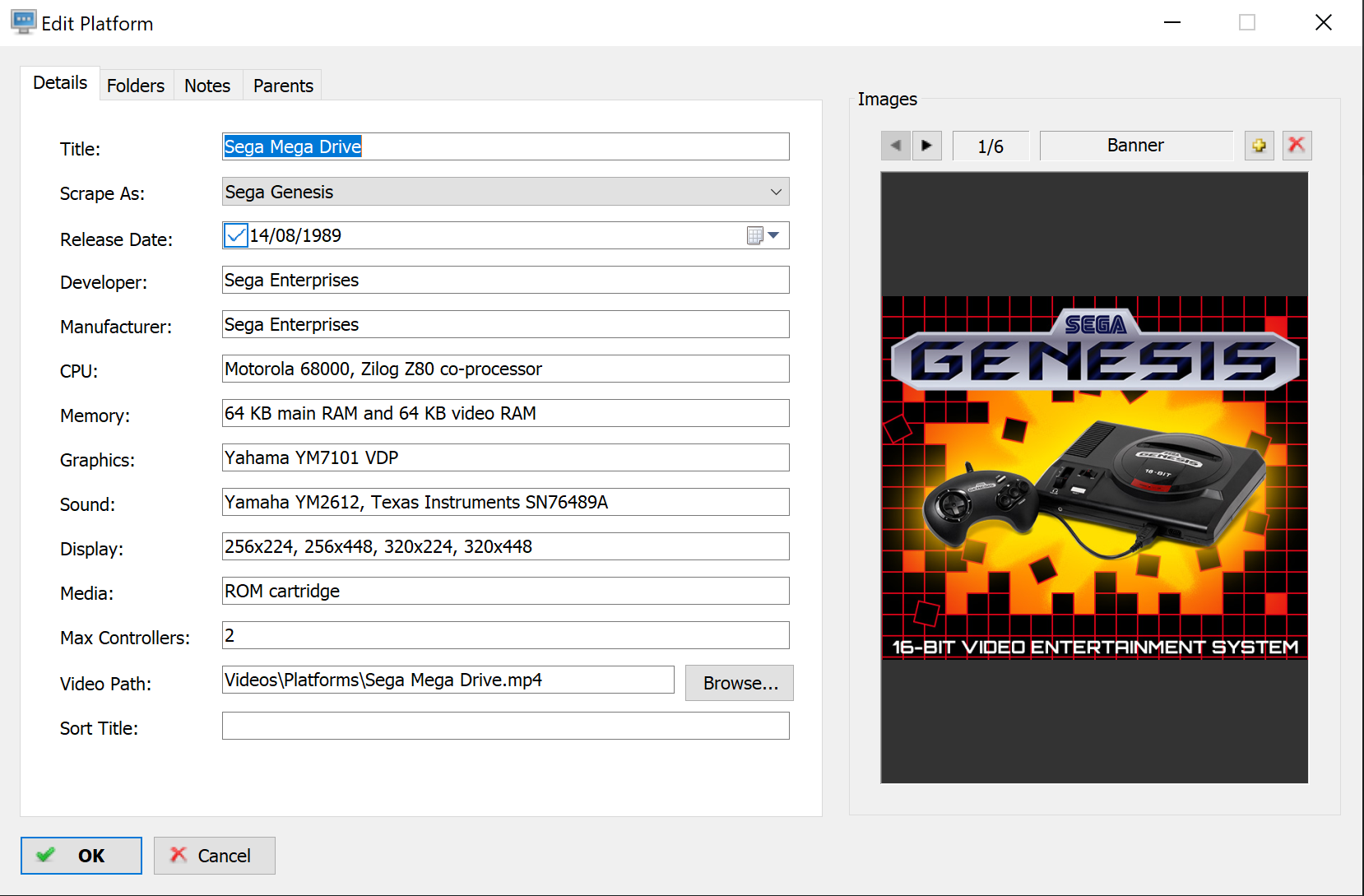The width and height of the screenshot is (1364, 896).
Task: Switch to the Details tab
Action: point(60,83)
